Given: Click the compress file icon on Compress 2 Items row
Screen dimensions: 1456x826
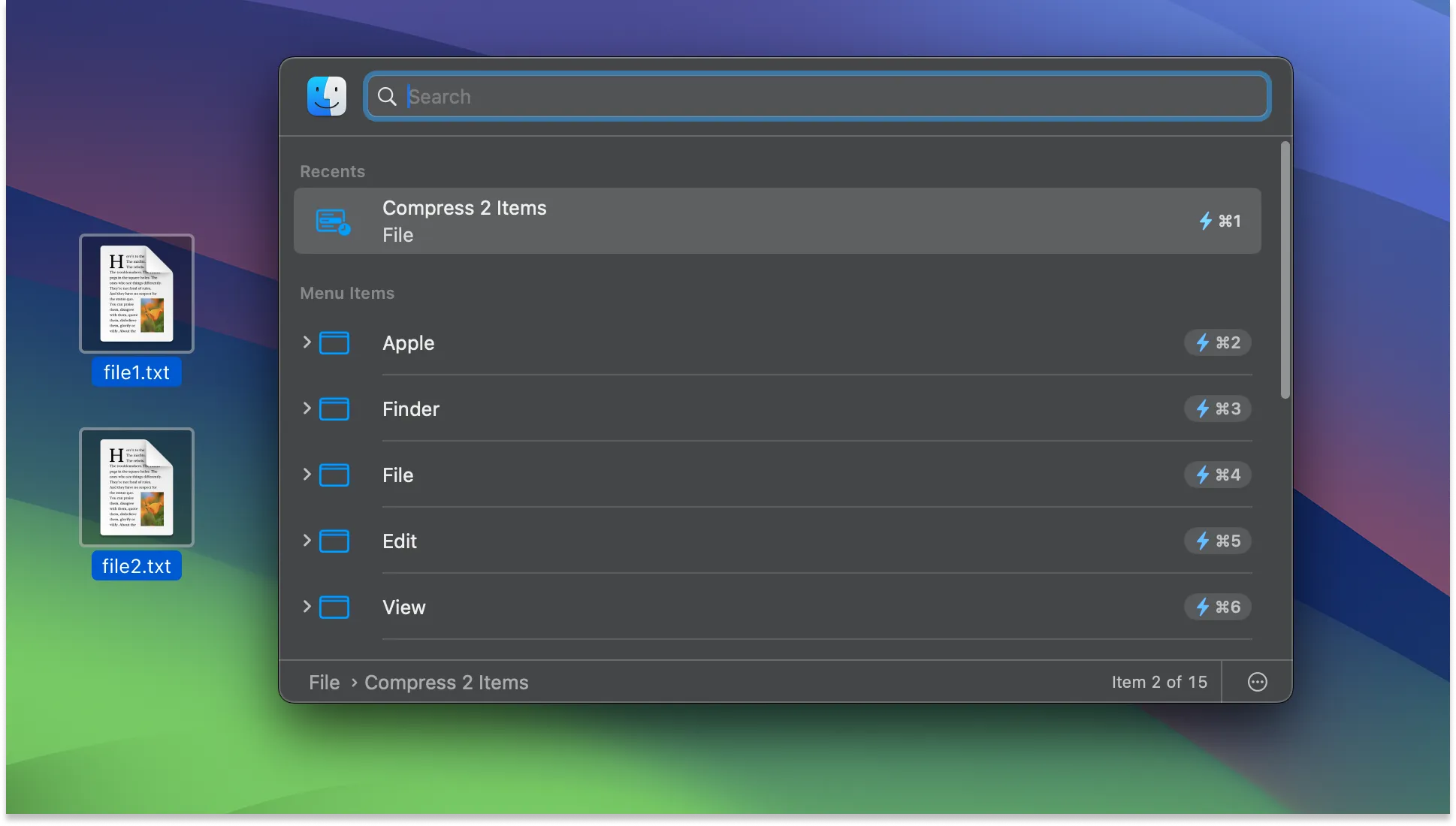Looking at the screenshot, I should [x=331, y=221].
